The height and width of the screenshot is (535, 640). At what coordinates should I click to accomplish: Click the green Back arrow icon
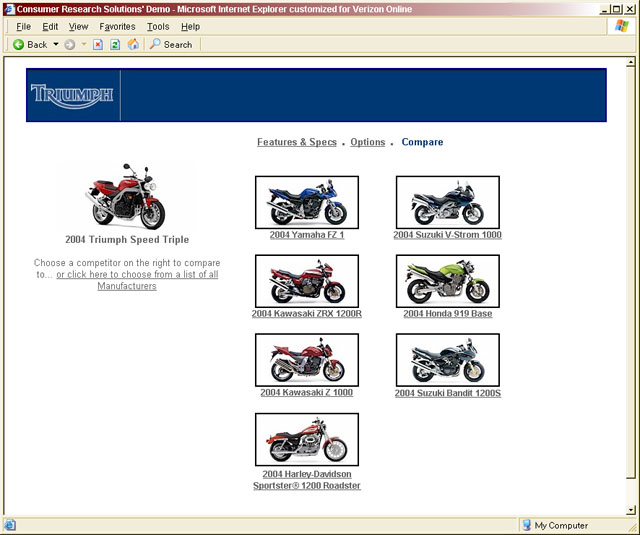(18, 44)
